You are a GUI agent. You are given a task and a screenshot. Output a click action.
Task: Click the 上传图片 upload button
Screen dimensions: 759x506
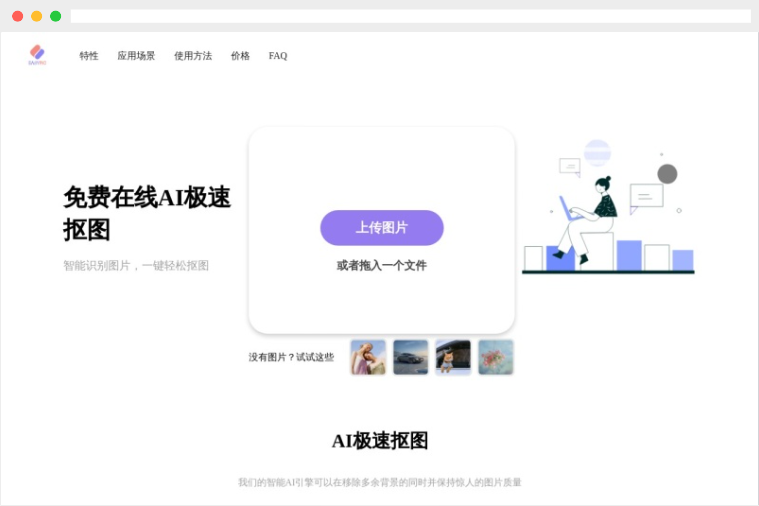tap(381, 228)
